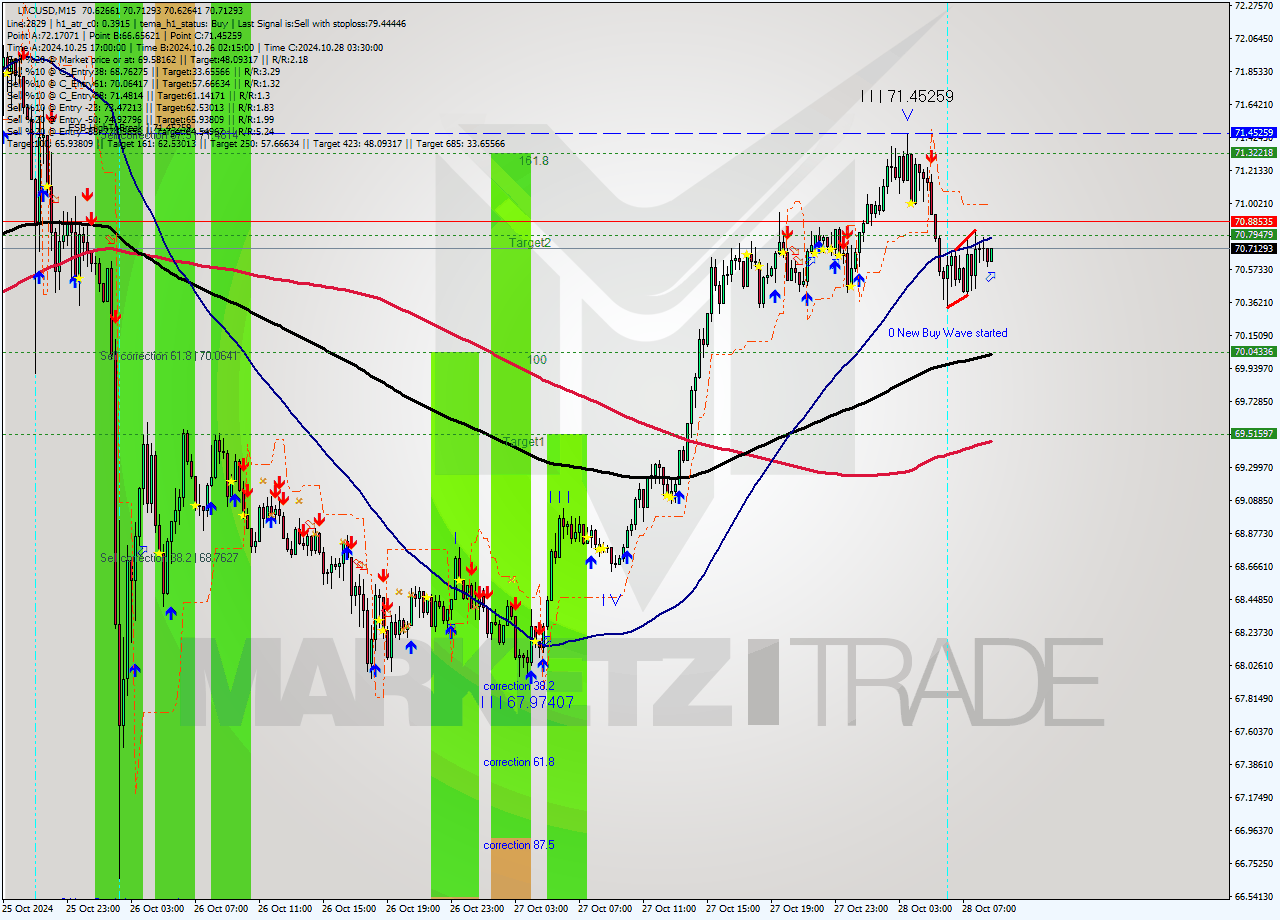Click the blue 71.45259 price tag

pyautogui.click(x=1253, y=132)
